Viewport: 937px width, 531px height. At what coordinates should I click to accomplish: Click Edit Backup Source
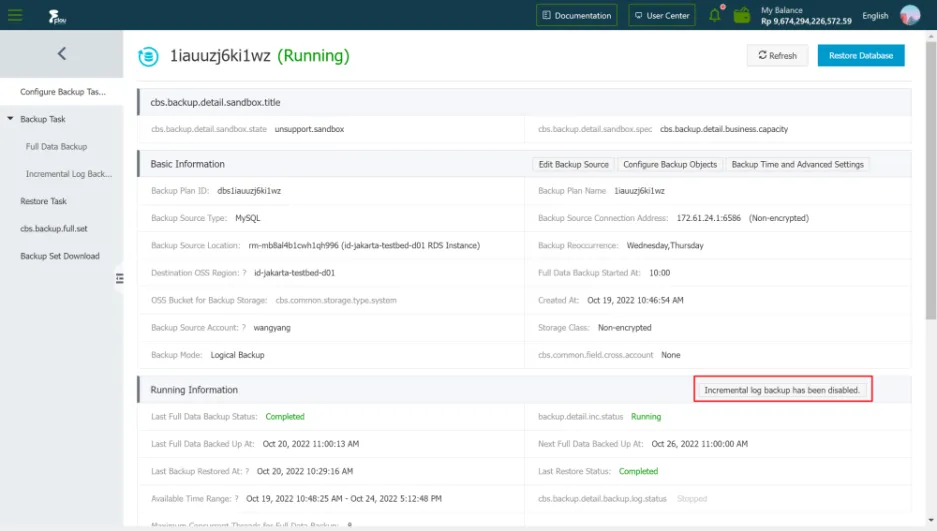[x=573, y=164]
